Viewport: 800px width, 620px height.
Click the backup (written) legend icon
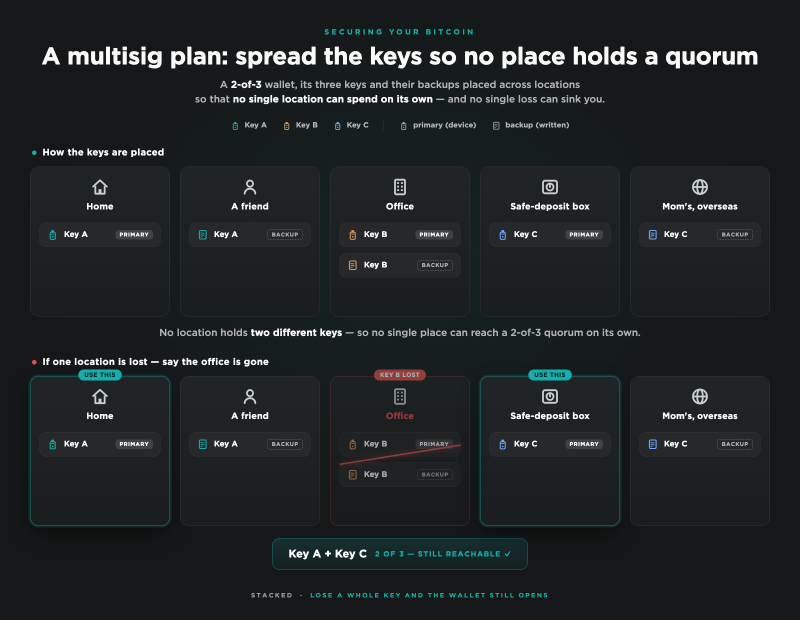coord(496,126)
